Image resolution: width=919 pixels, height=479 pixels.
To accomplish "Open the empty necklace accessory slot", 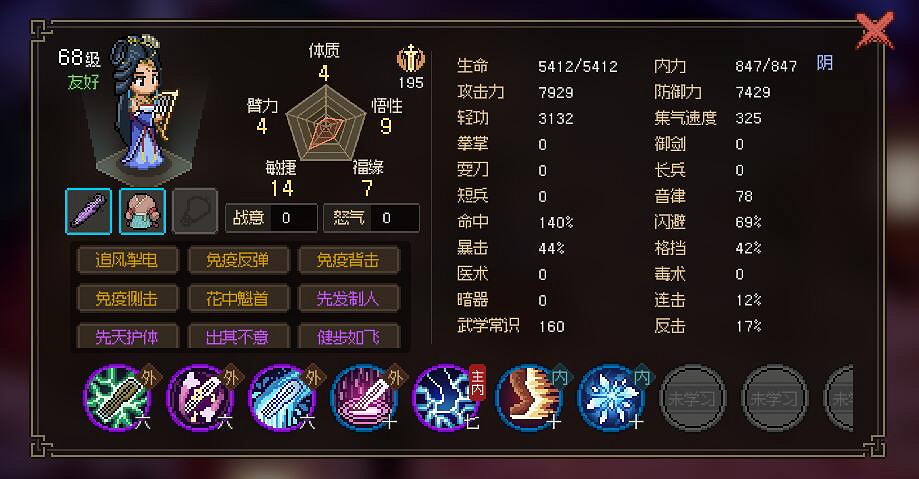I will pyautogui.click(x=196, y=212).
